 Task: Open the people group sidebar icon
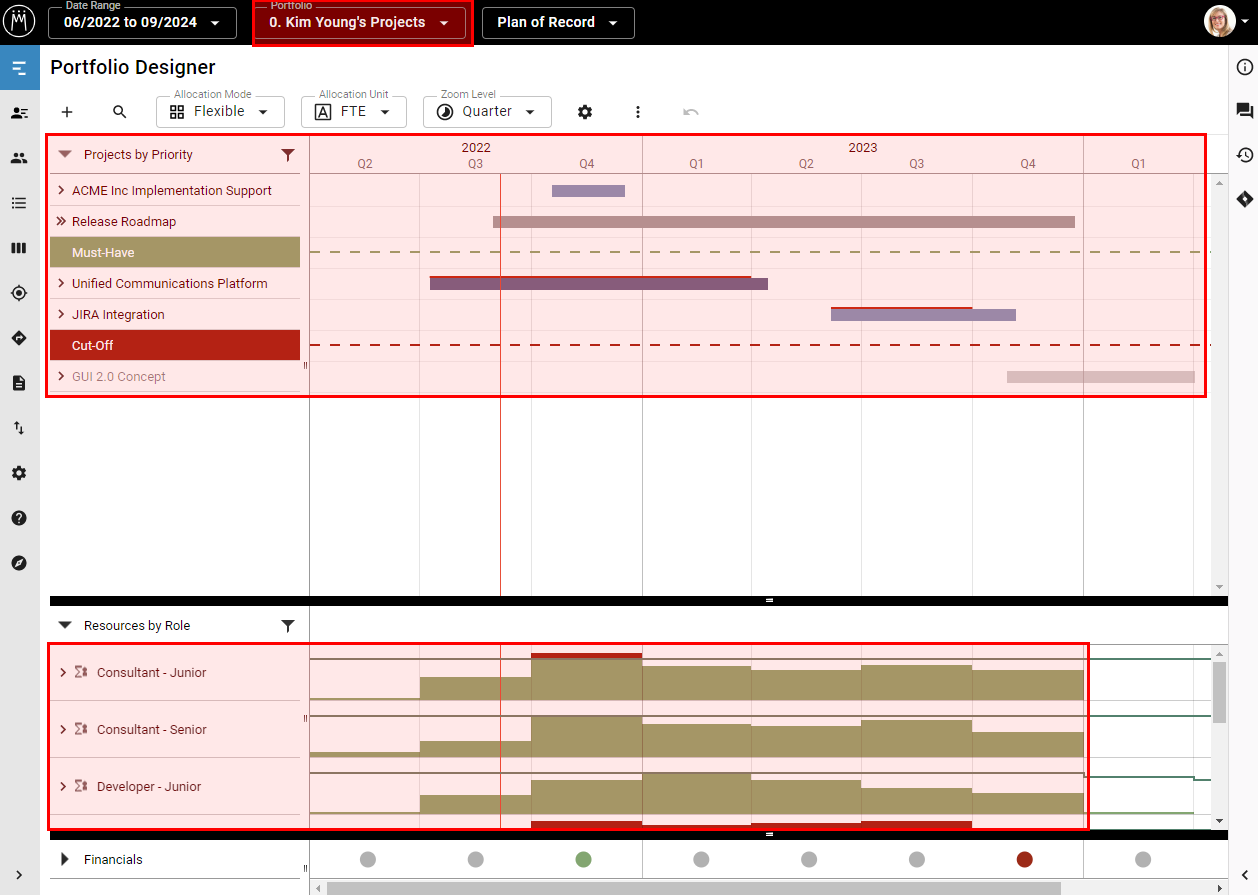[19, 158]
